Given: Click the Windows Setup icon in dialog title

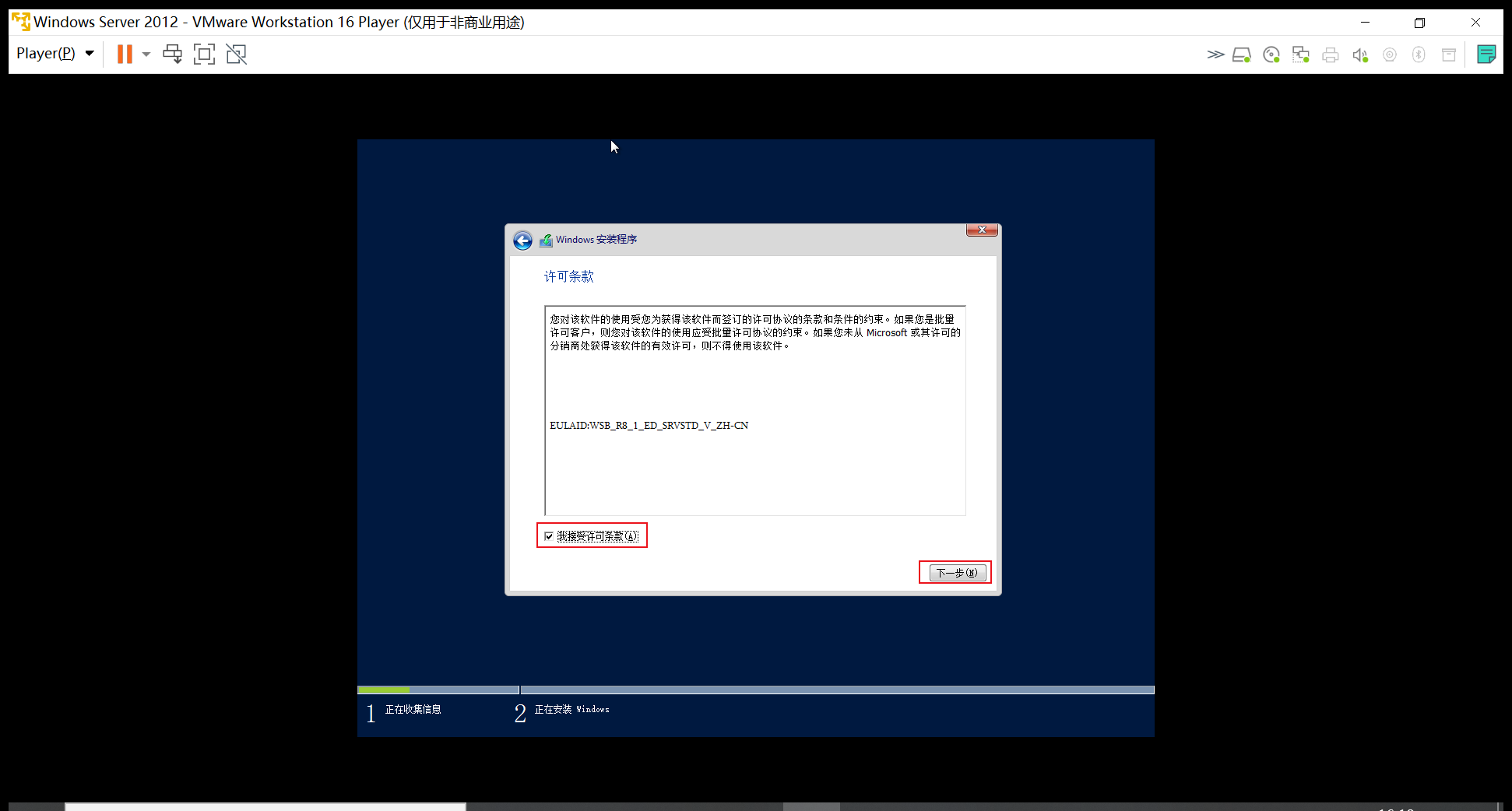Looking at the screenshot, I should tap(546, 240).
